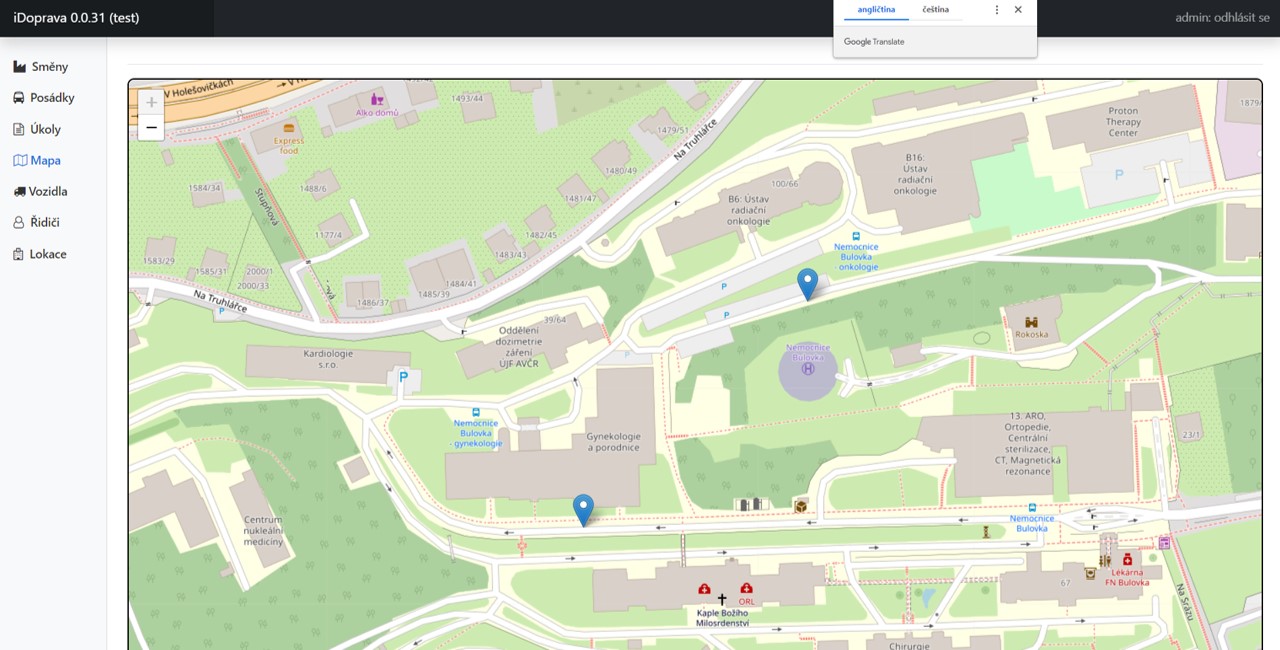Click the Mapa map icon in sidebar
Screen dimensions: 1280x650
coord(19,160)
